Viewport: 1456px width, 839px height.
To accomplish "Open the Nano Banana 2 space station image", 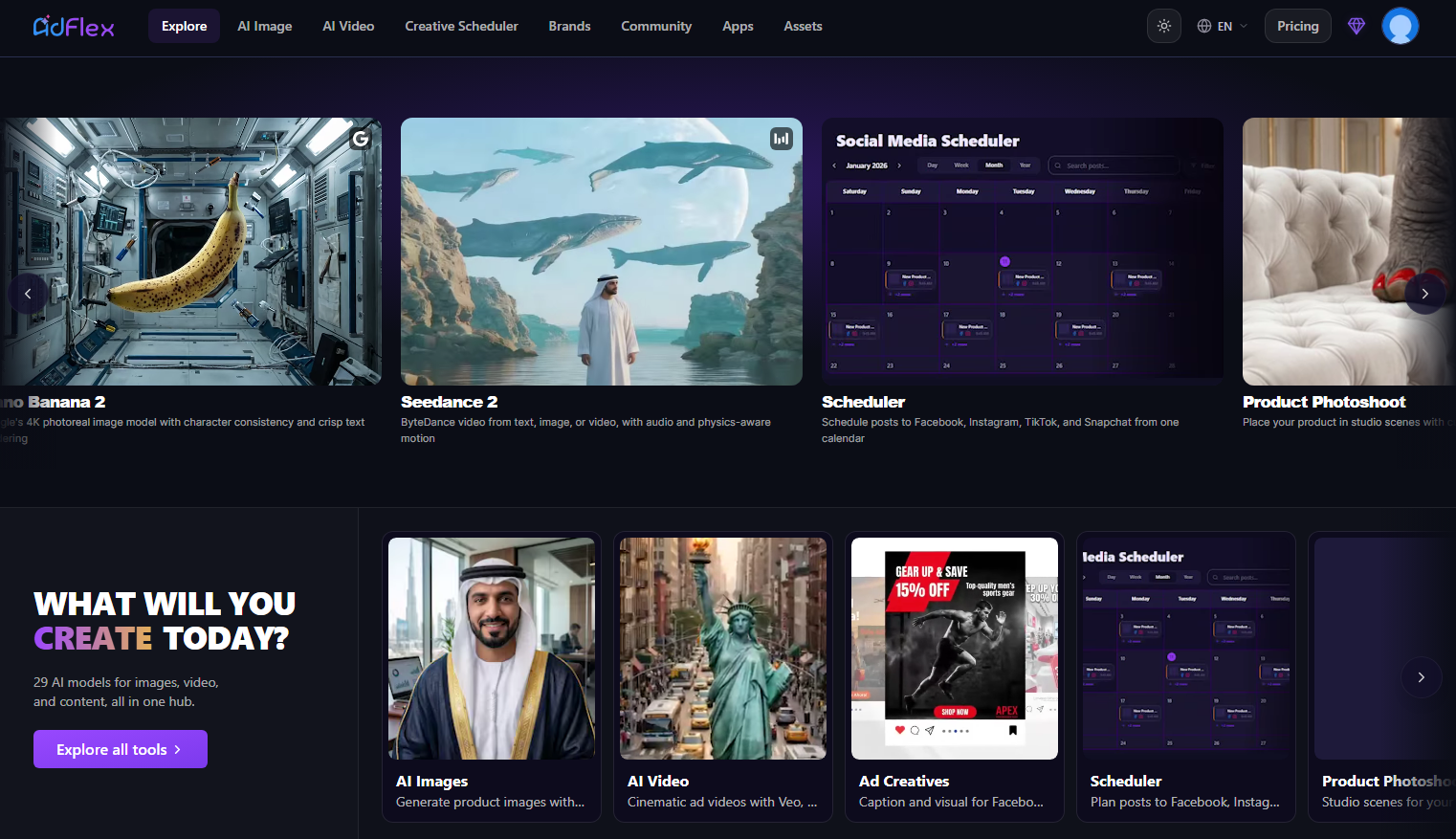I will 190,252.
